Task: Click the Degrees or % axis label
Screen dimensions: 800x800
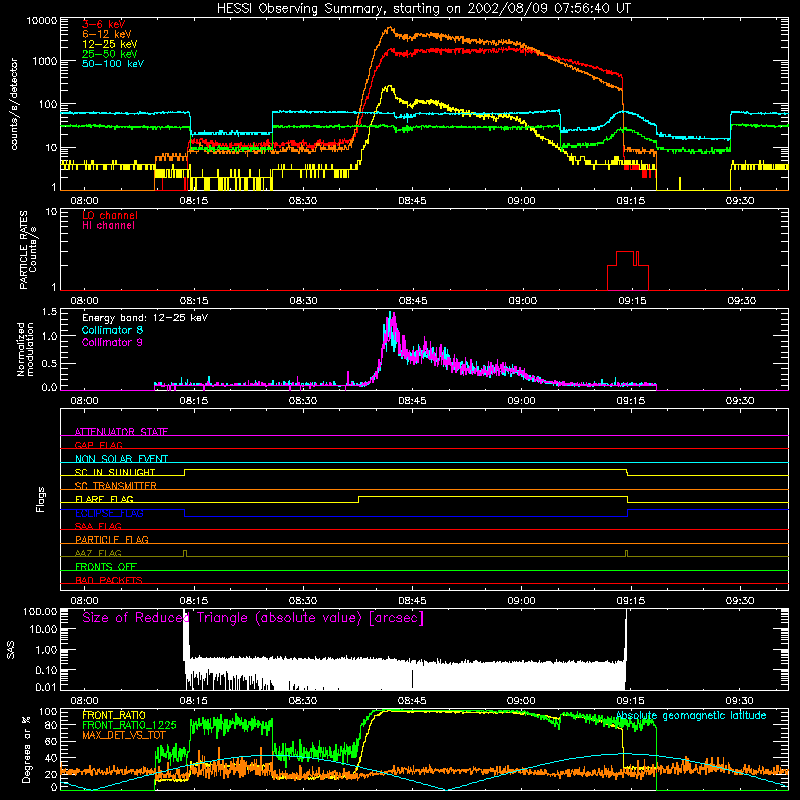Action: point(26,749)
